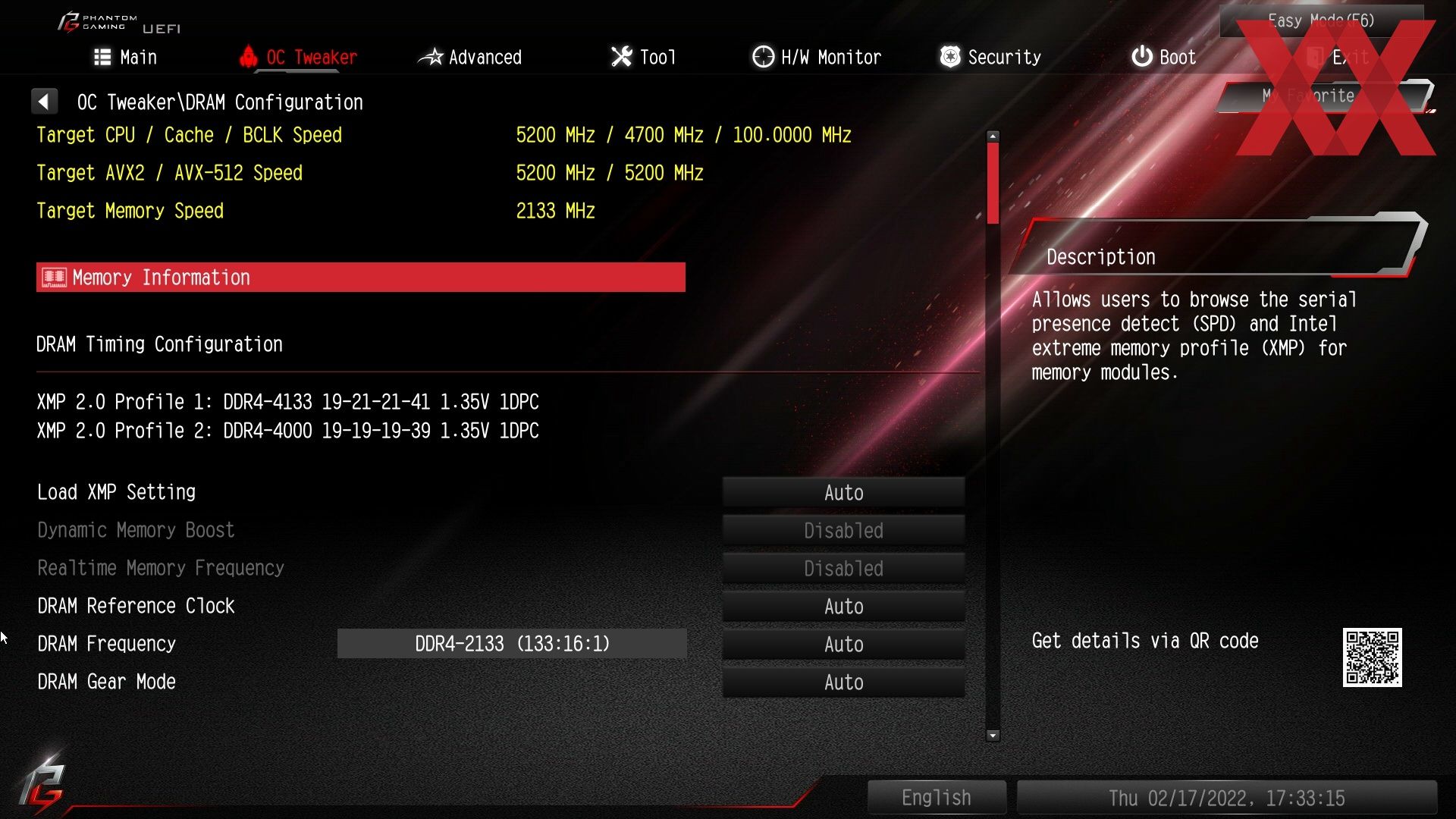Toggle Load XMP Setting to Auto
Image resolution: width=1456 pixels, height=819 pixels.
tap(843, 492)
